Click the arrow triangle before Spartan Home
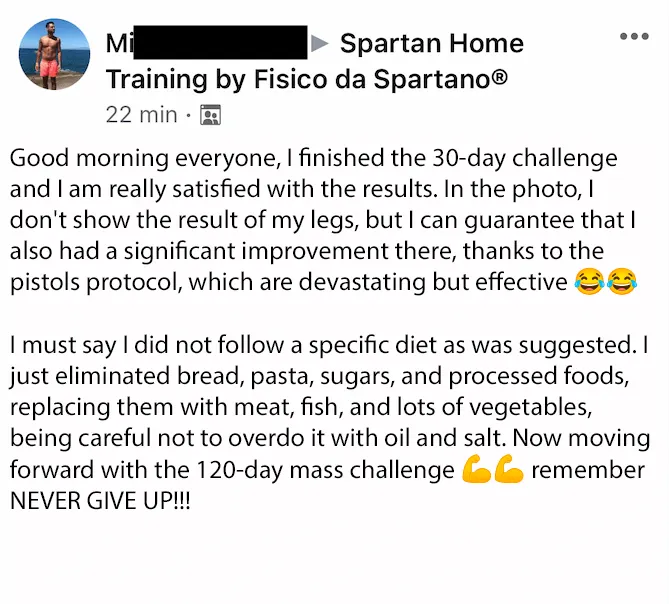Image resolution: width=669 pixels, height=604 pixels. pos(320,43)
